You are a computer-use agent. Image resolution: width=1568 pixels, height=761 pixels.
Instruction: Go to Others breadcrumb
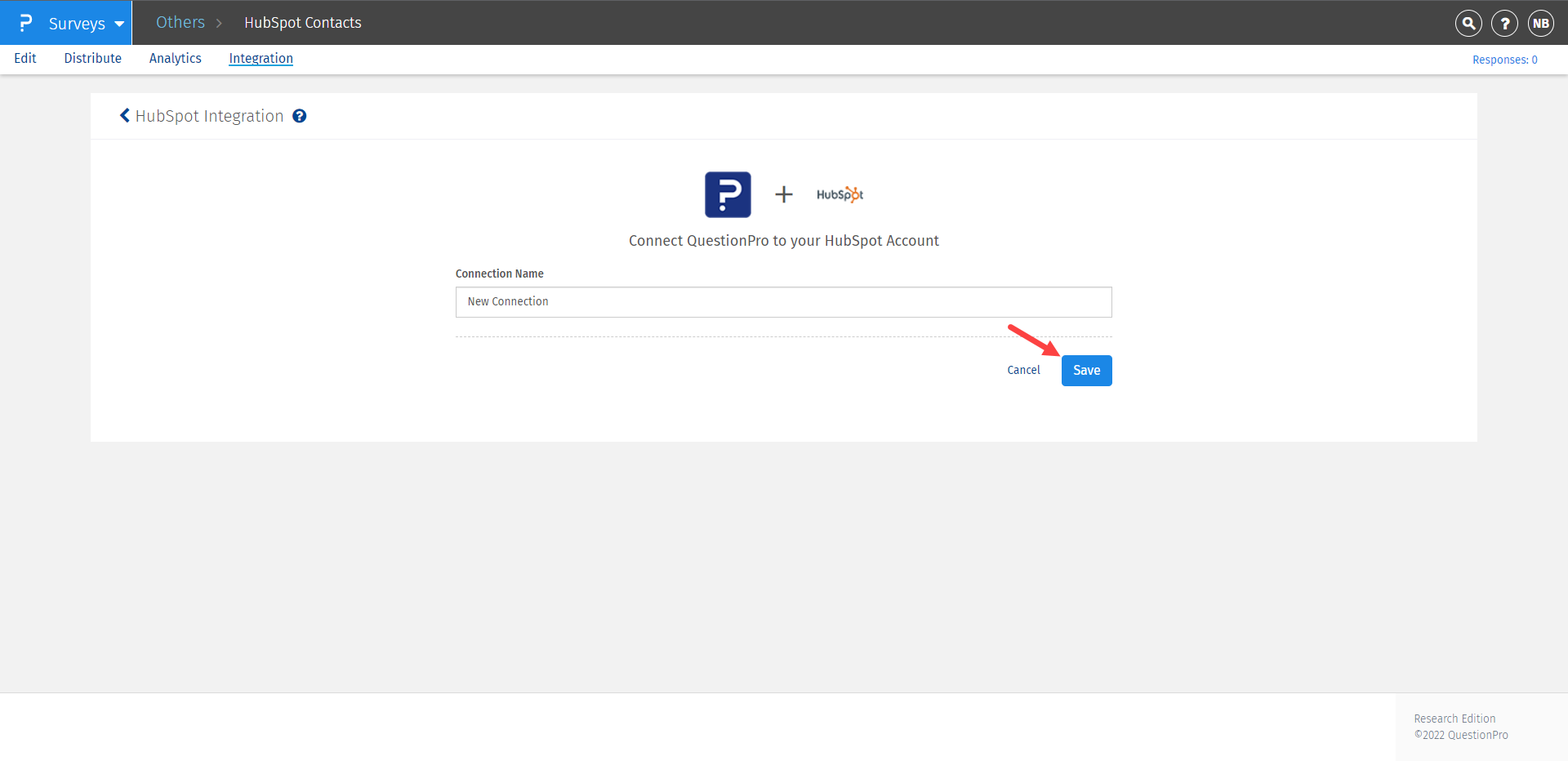pos(180,22)
